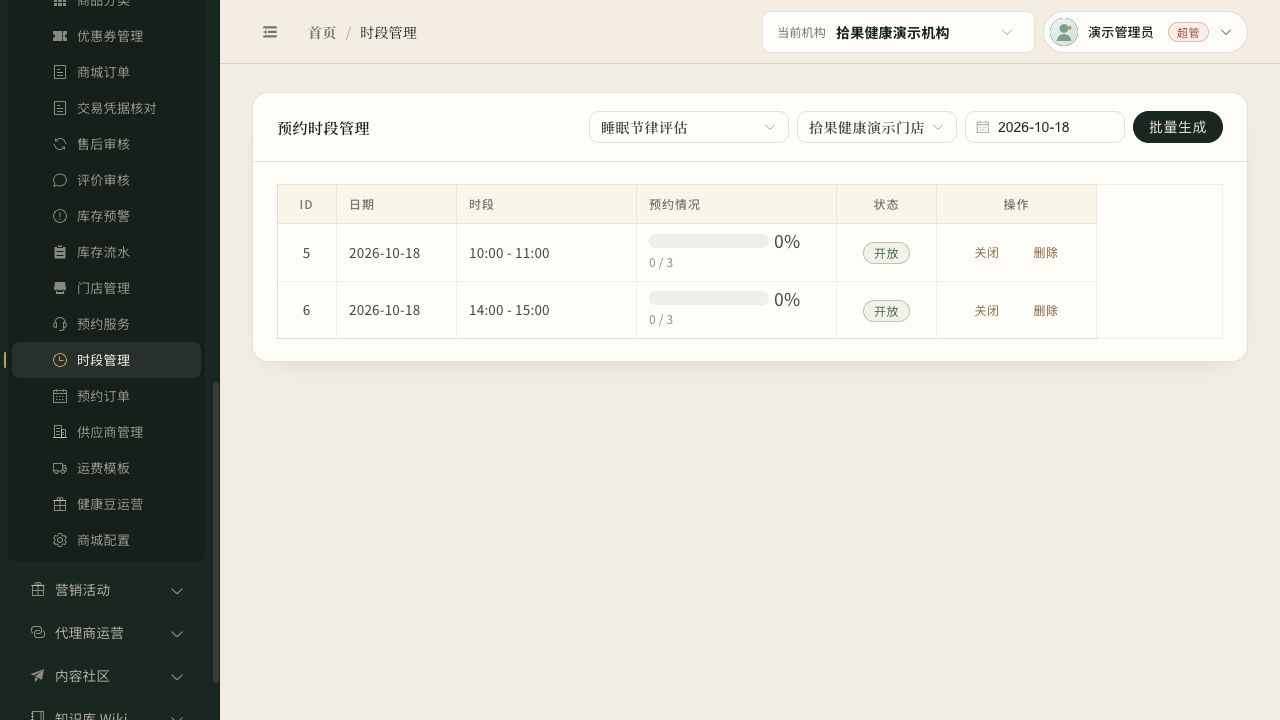The image size is (1280, 720).
Task: Click the 交易凭据核对 document icon
Action: tap(60, 108)
